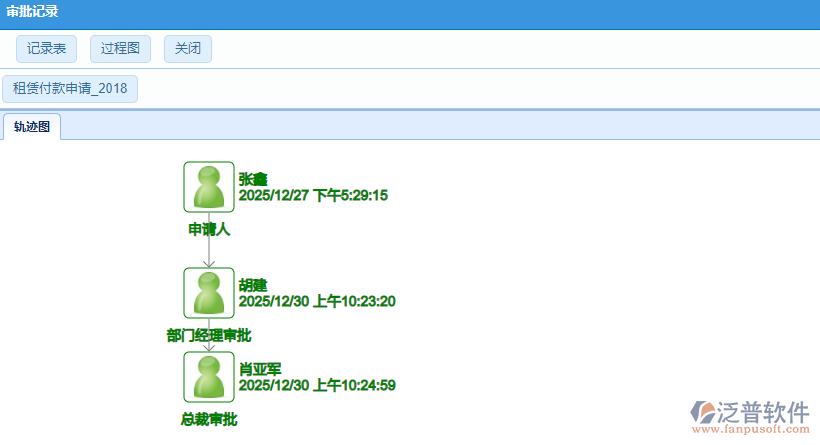Click the name 张鑫 in the track
The height and width of the screenshot is (445, 820).
253,179
